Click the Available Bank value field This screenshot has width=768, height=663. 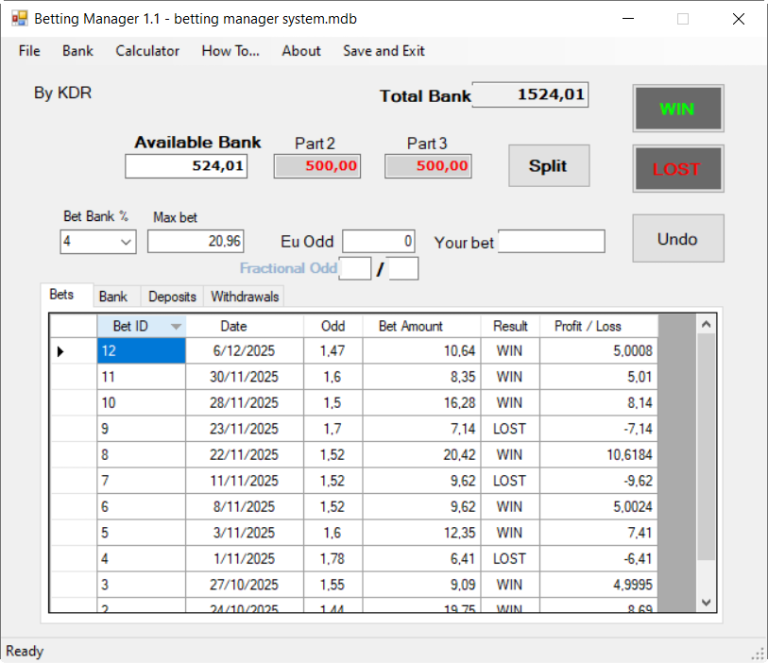click(x=186, y=167)
